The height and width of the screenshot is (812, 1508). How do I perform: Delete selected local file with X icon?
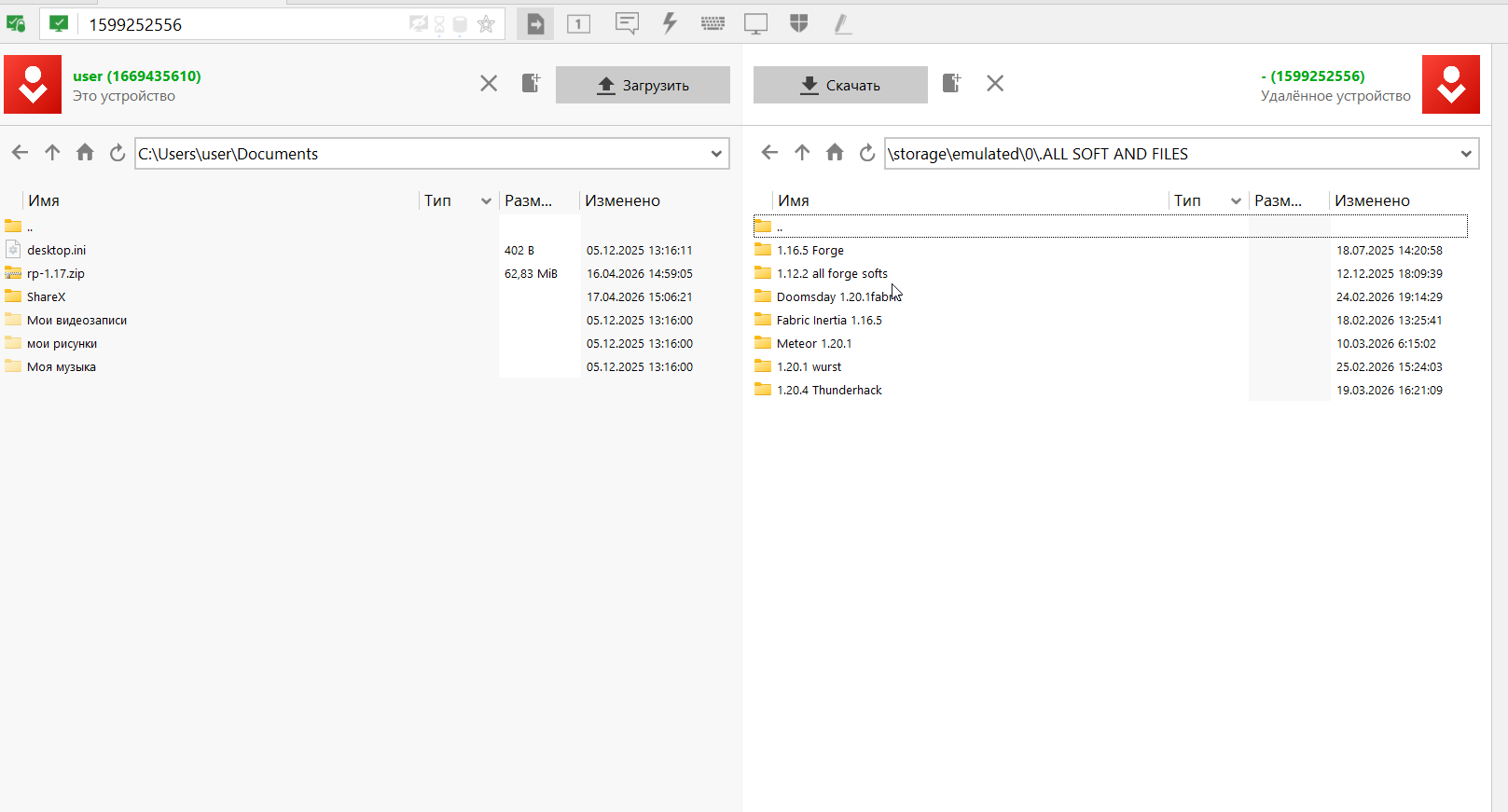coord(489,84)
